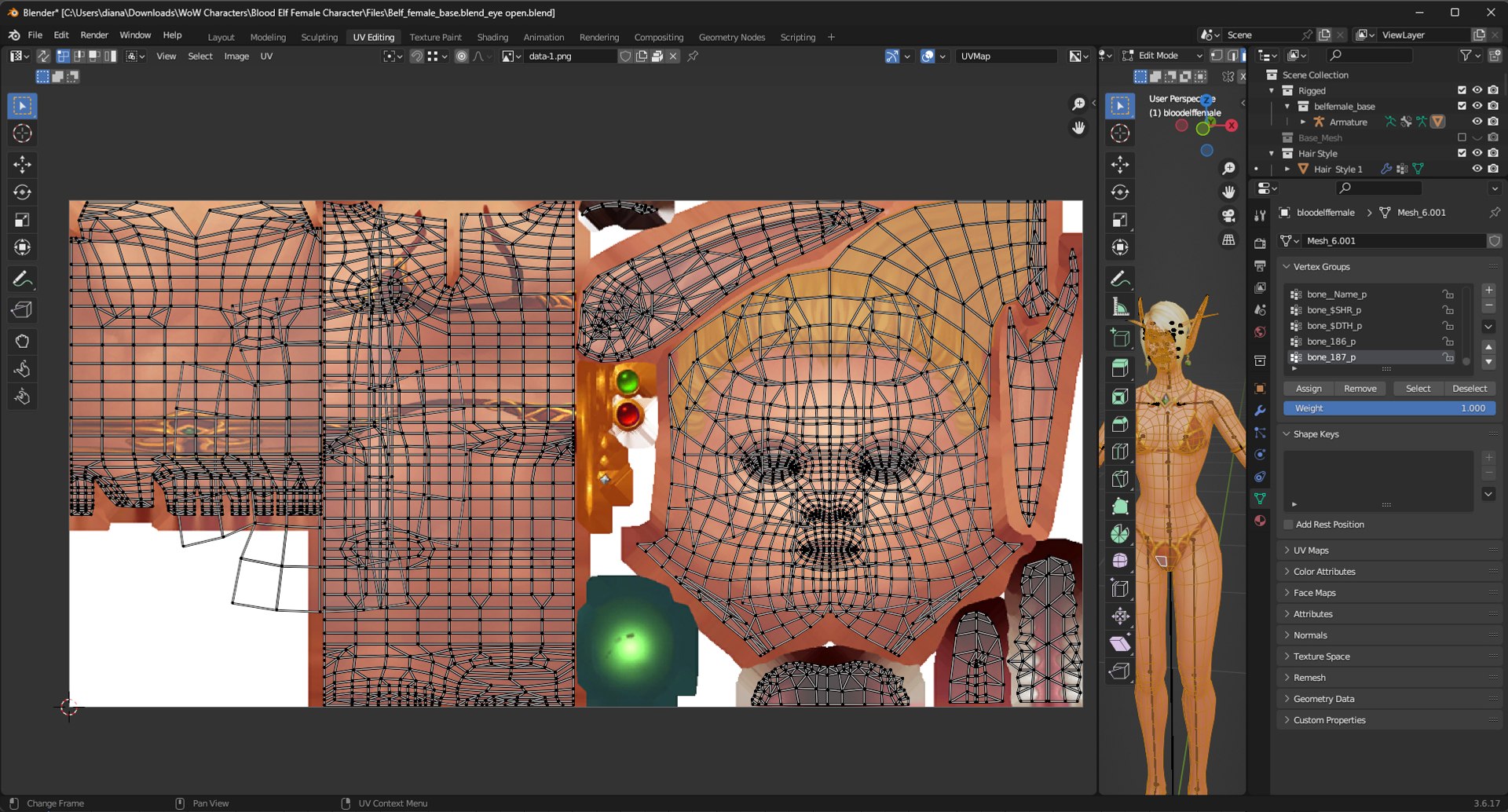Toggle lock on bone_186_p vertex group
This screenshot has height=812, width=1508.
point(1448,342)
